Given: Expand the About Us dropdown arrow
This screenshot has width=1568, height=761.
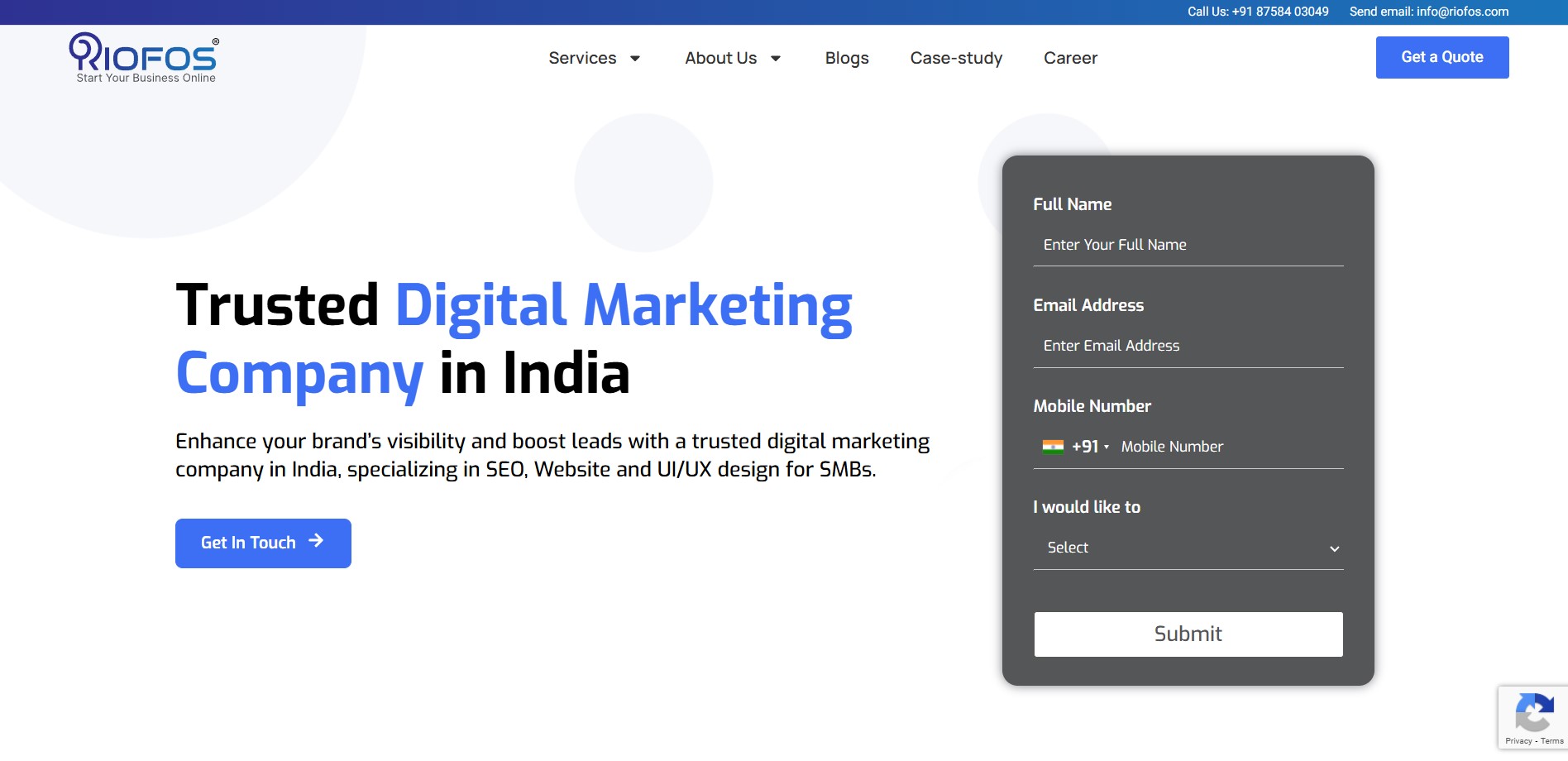Looking at the screenshot, I should pyautogui.click(x=776, y=59).
